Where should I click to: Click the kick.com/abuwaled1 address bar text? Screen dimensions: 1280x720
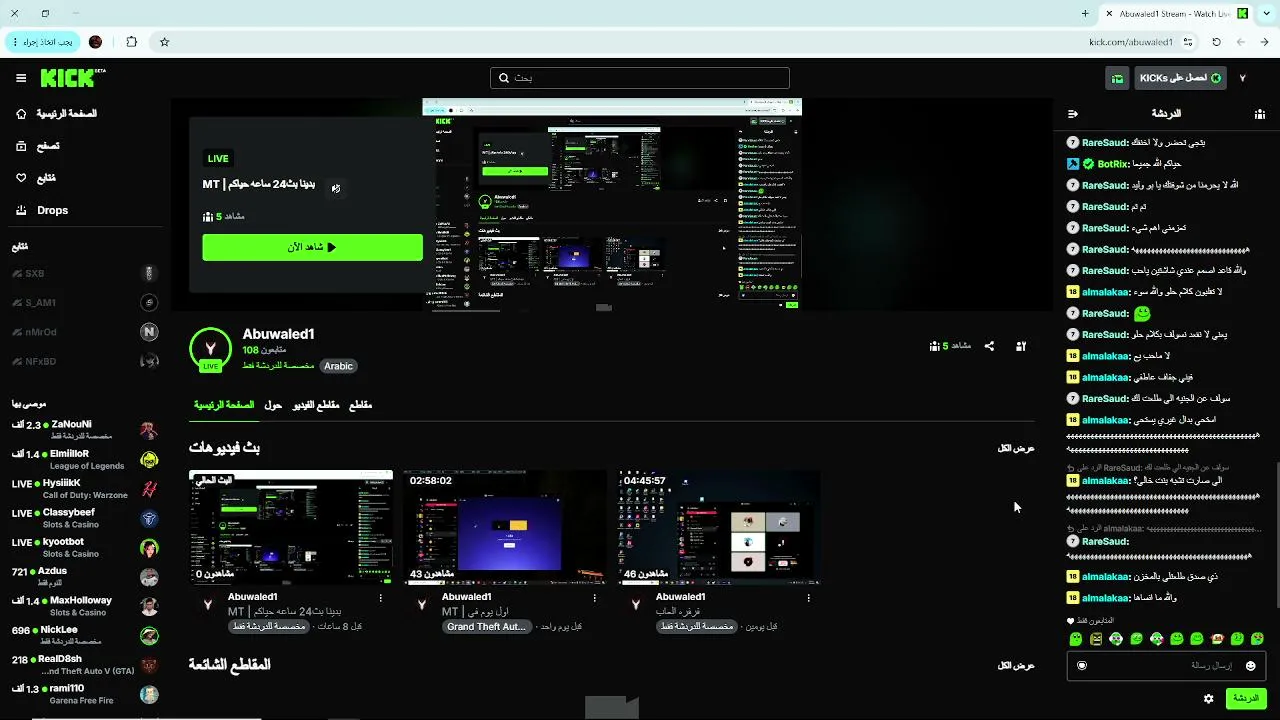[x=1131, y=42]
